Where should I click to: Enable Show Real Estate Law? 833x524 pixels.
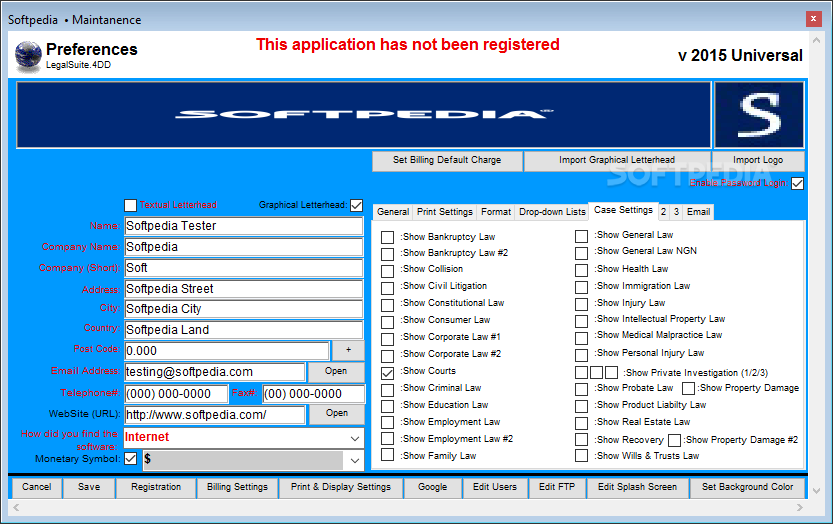(x=581, y=423)
